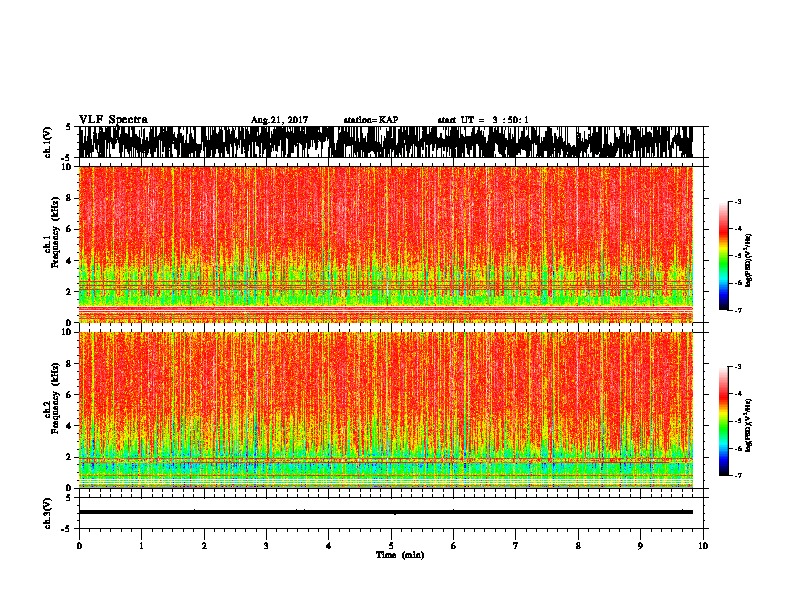Screen dimensions: 792x612
Task: Click the "3" tick on the Time axis
Action: click(266, 546)
